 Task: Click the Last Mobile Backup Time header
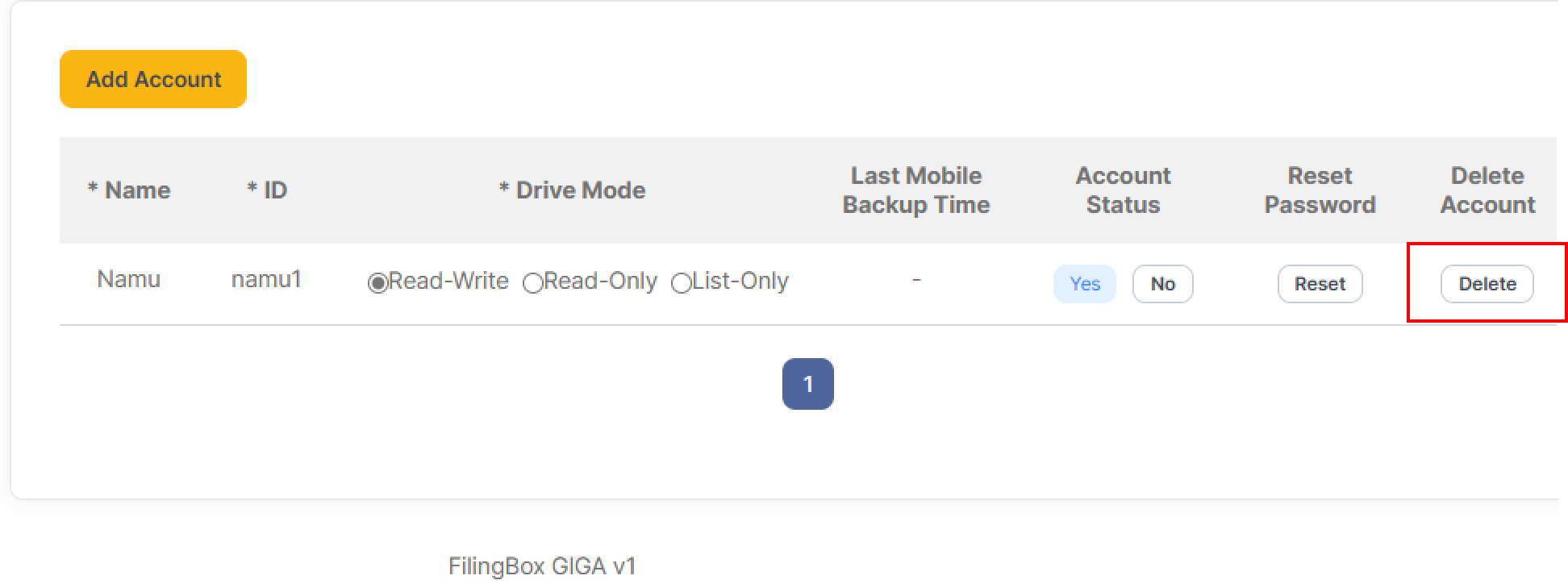click(915, 190)
